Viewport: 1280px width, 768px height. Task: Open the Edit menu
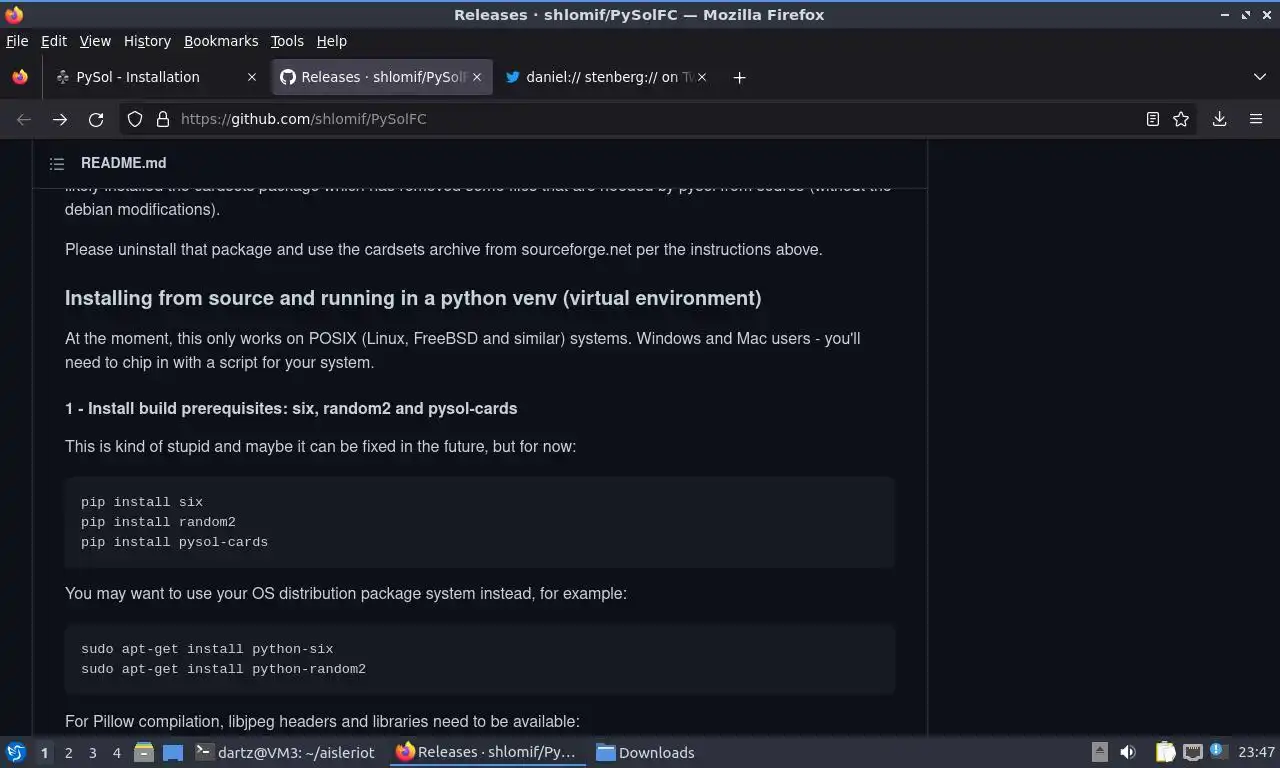54,41
